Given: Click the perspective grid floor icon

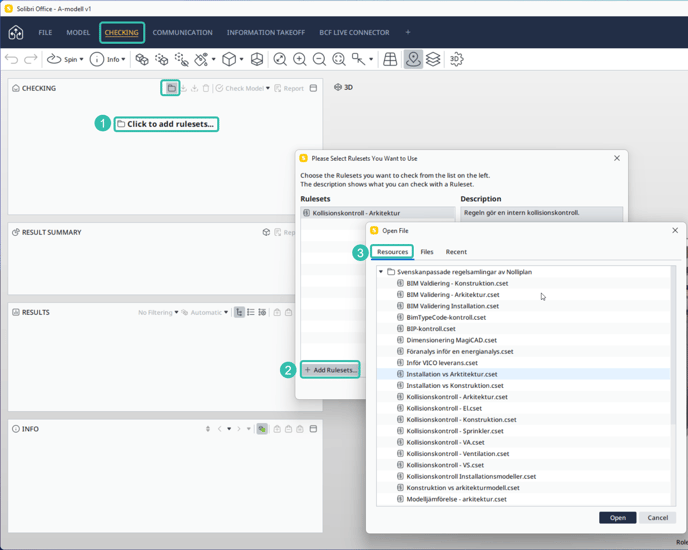Looking at the screenshot, I should [x=390, y=59].
